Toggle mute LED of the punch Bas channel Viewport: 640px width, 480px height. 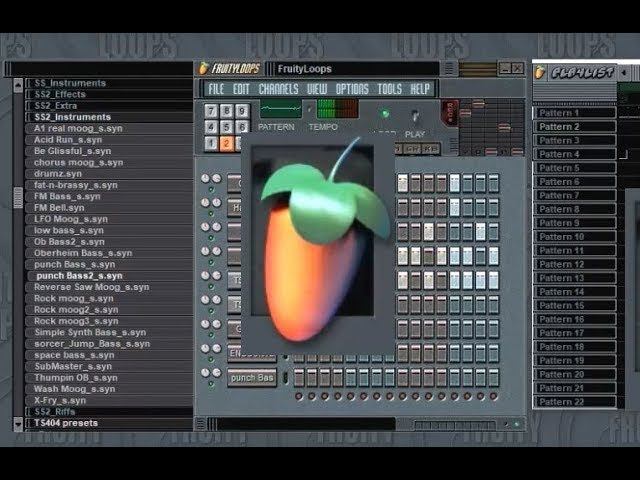[x=211, y=384]
